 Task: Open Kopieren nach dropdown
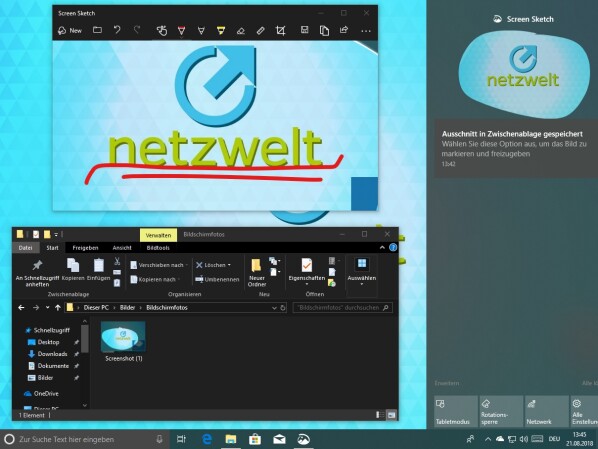point(155,280)
